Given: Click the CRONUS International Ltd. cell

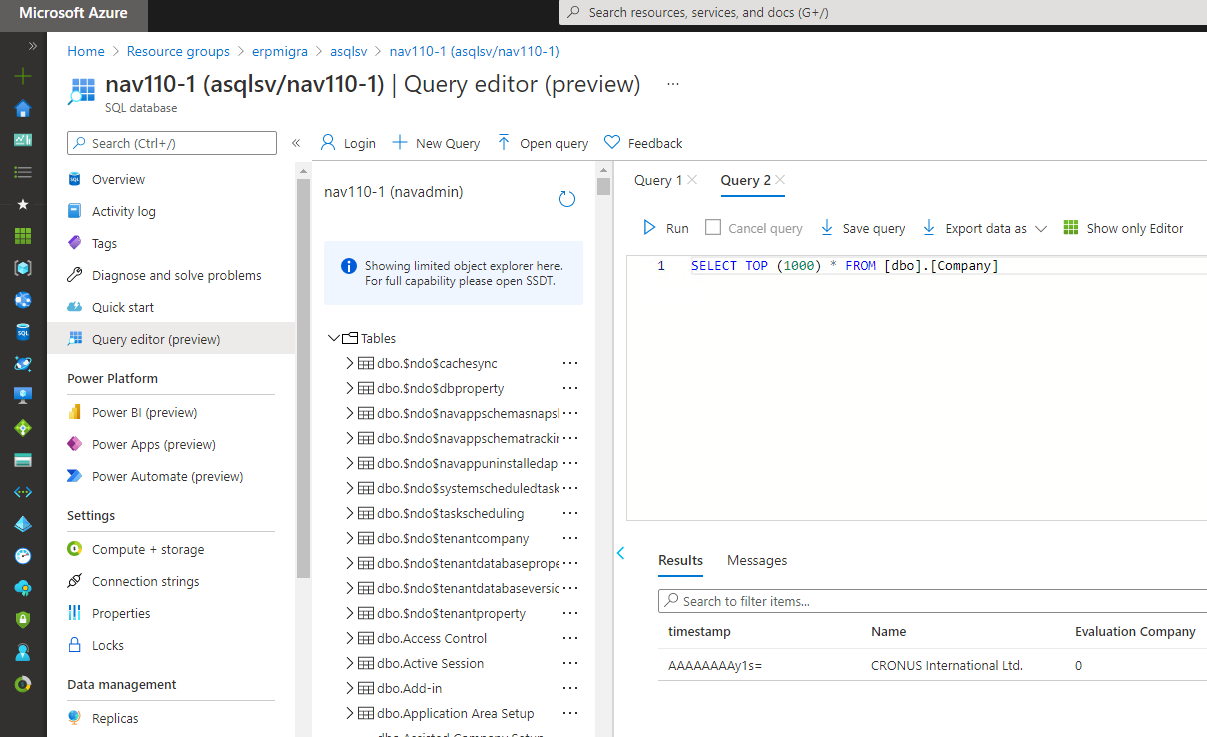Looking at the screenshot, I should coord(947,665).
